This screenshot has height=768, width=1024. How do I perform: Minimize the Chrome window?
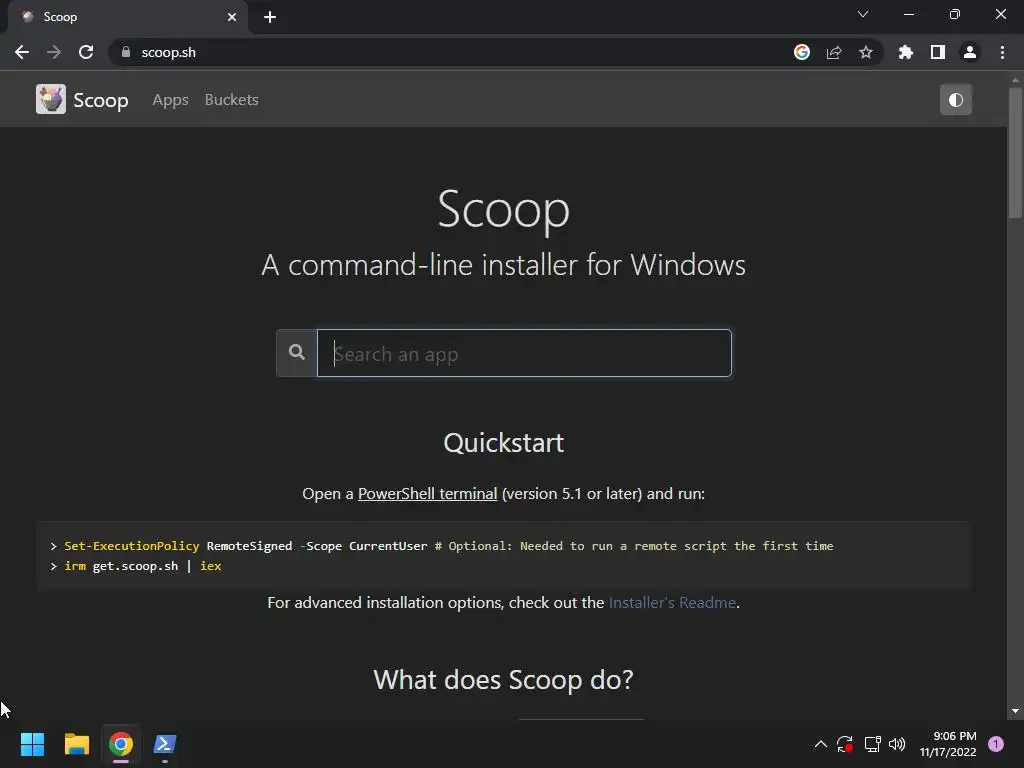908,14
